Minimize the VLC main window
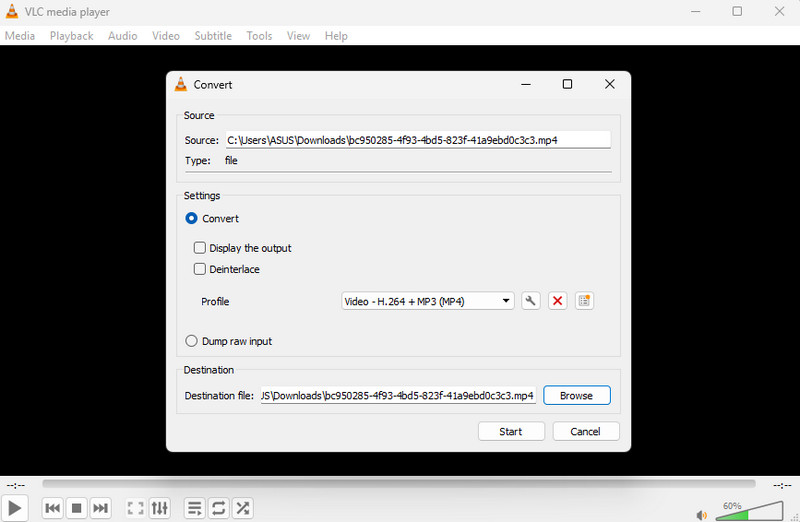 [696, 11]
